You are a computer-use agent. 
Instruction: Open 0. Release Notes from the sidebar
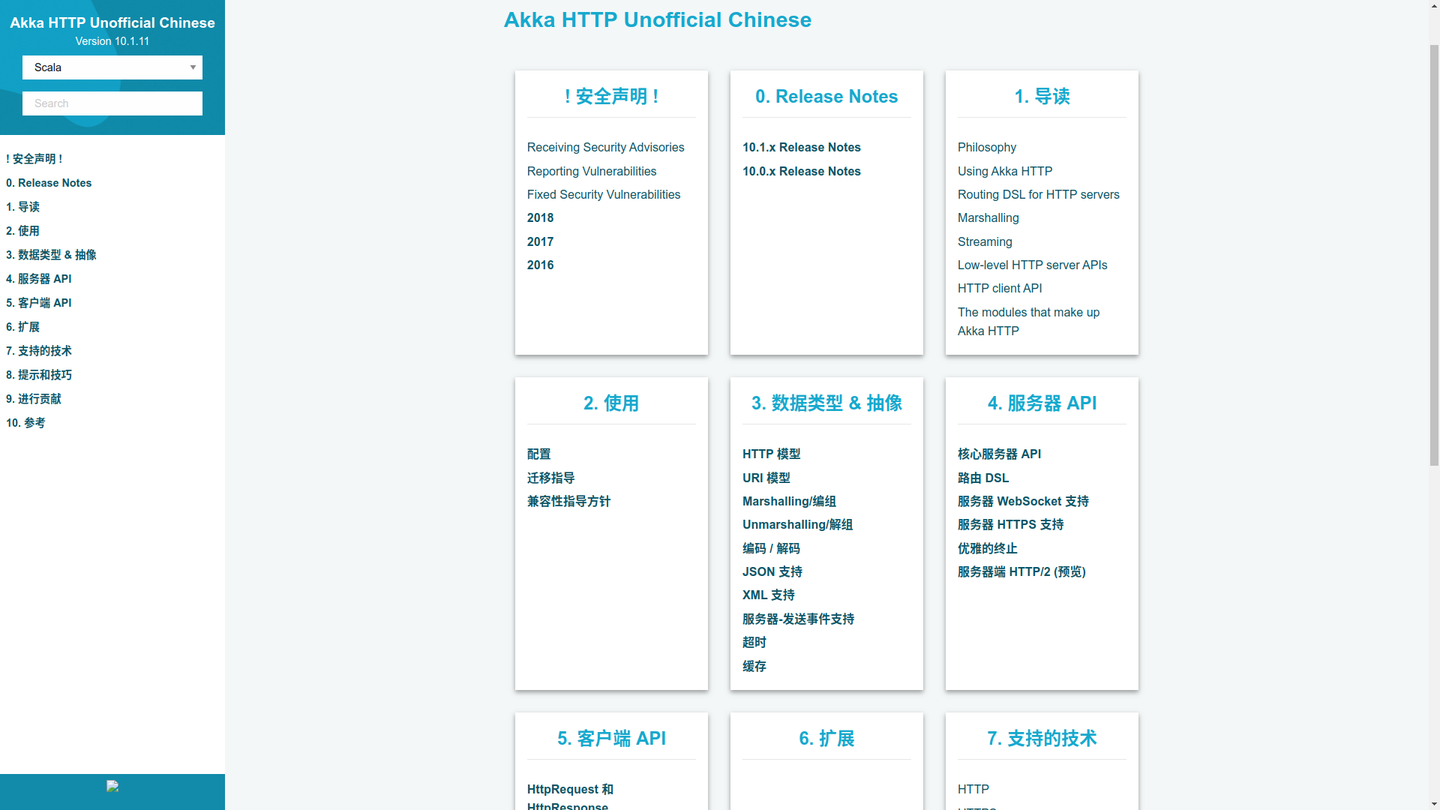point(48,182)
